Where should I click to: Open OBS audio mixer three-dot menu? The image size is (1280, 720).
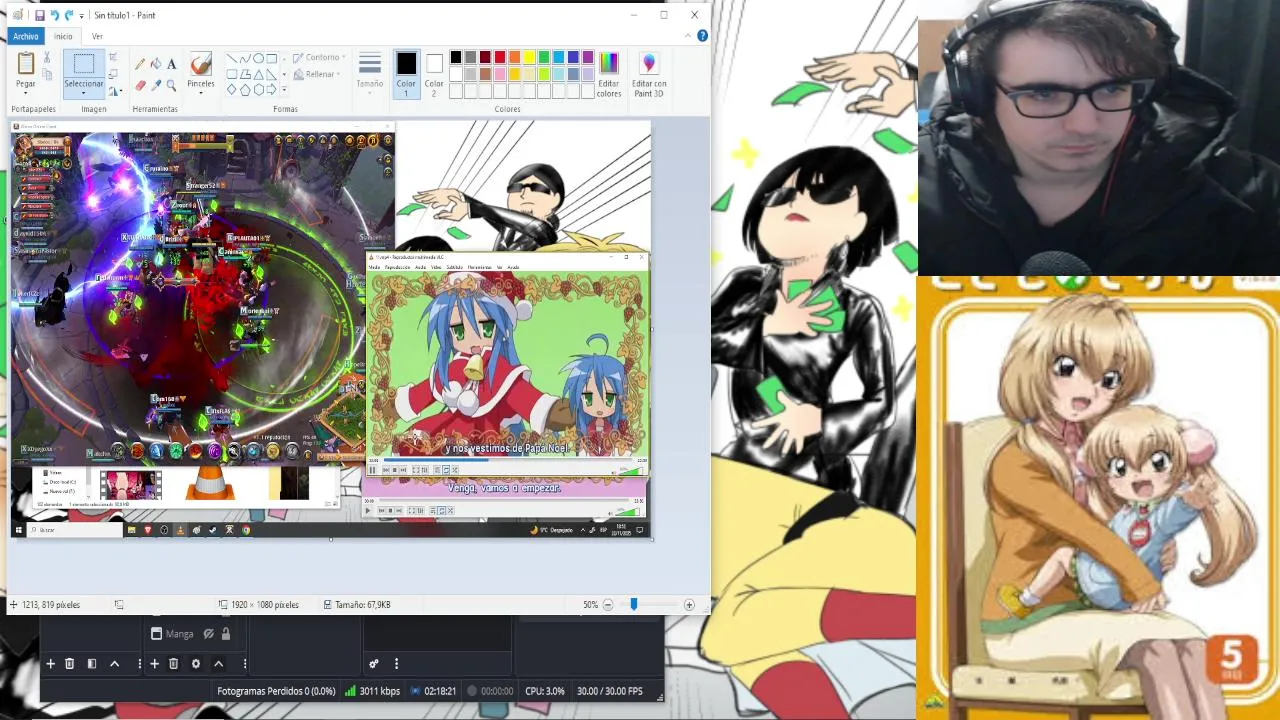(x=396, y=664)
